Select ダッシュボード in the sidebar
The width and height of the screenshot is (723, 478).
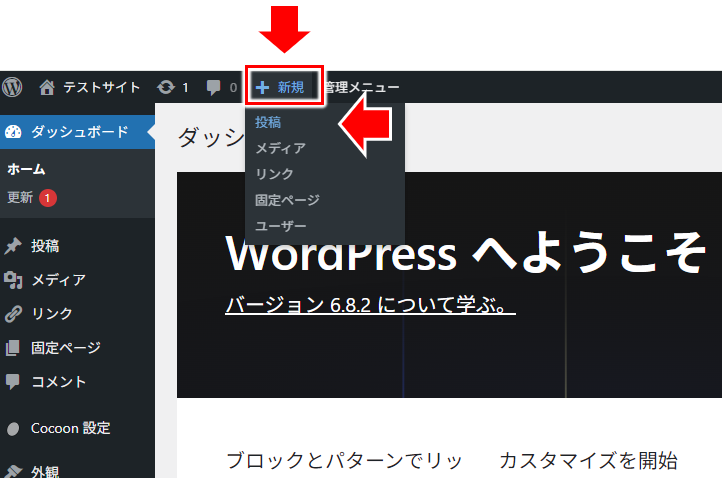click(x=77, y=132)
